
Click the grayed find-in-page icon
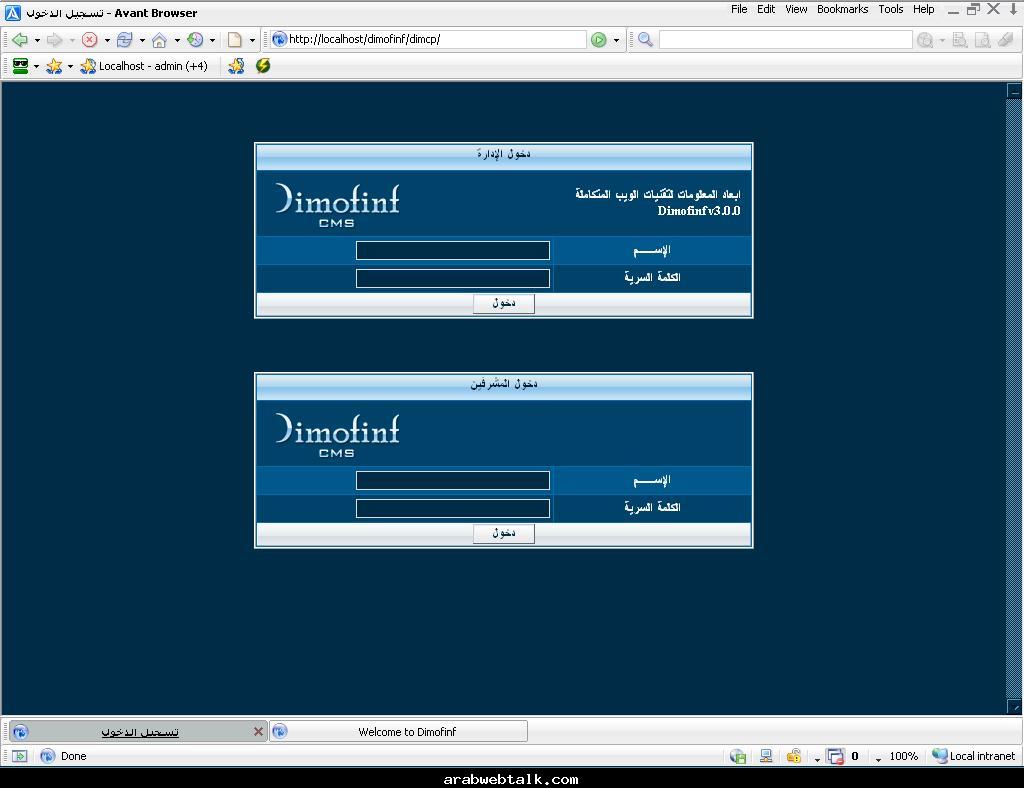(959, 40)
